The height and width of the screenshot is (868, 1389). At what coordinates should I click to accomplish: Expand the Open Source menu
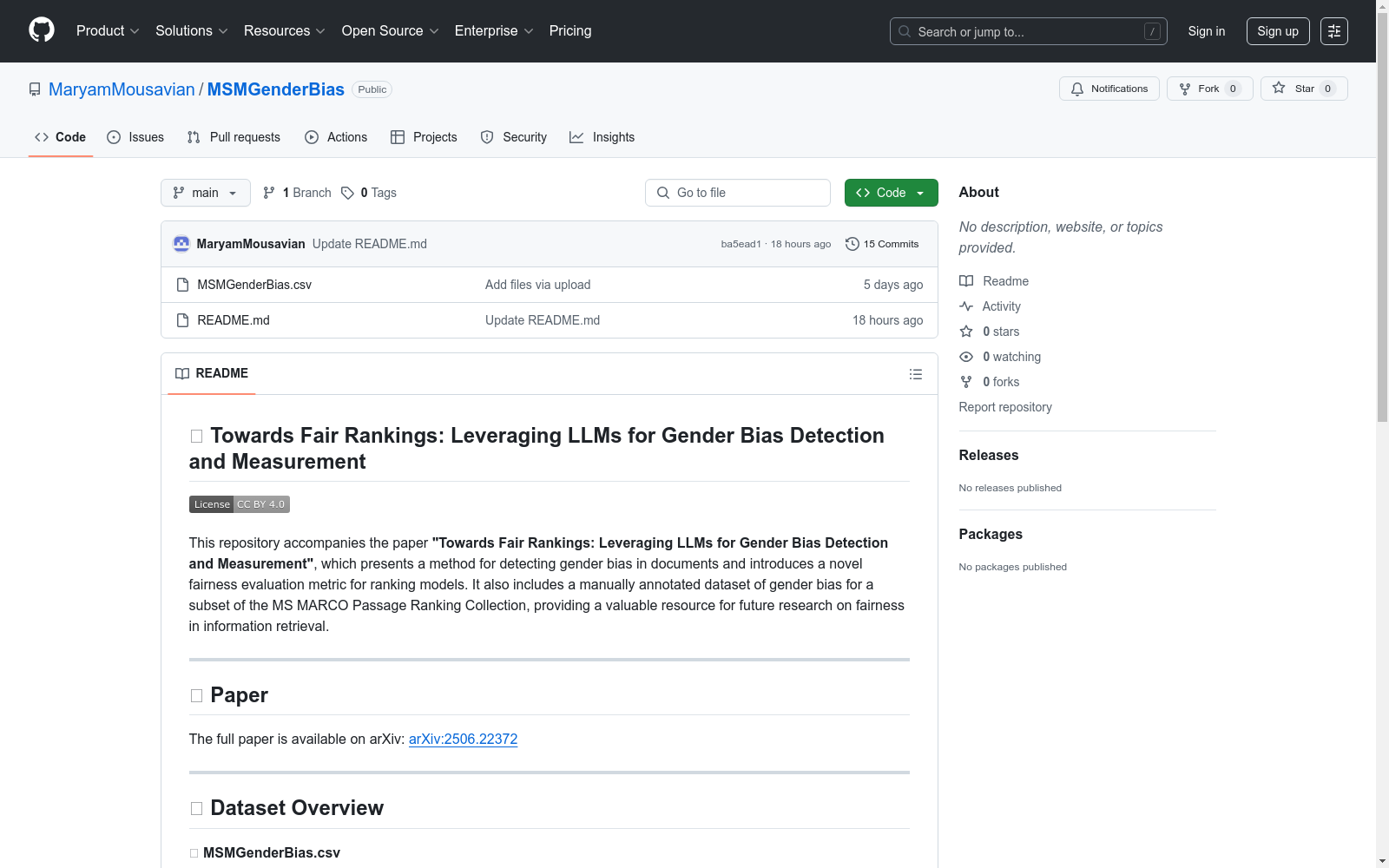pyautogui.click(x=391, y=31)
